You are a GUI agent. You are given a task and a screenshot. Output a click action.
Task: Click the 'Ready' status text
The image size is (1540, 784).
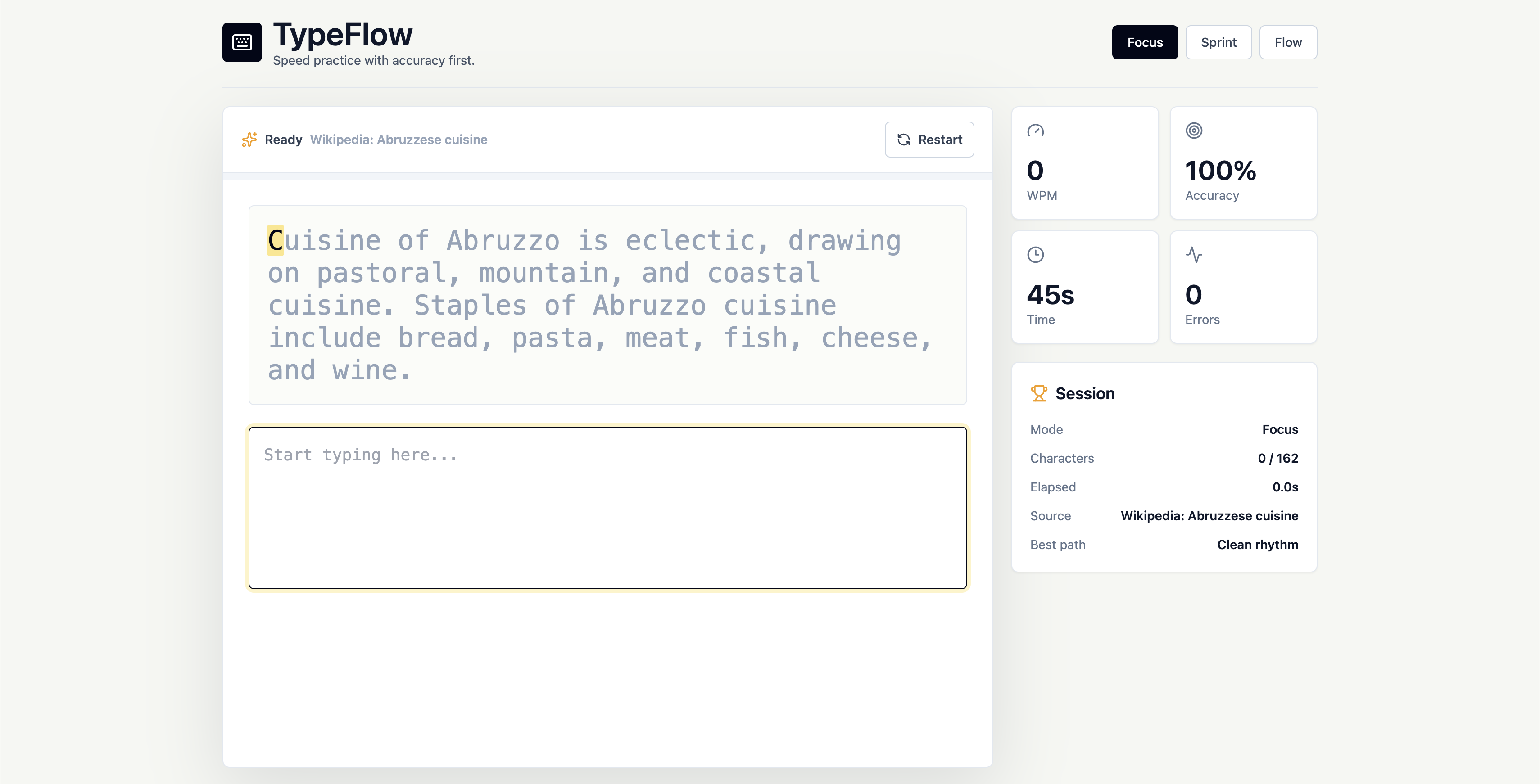[x=283, y=139]
